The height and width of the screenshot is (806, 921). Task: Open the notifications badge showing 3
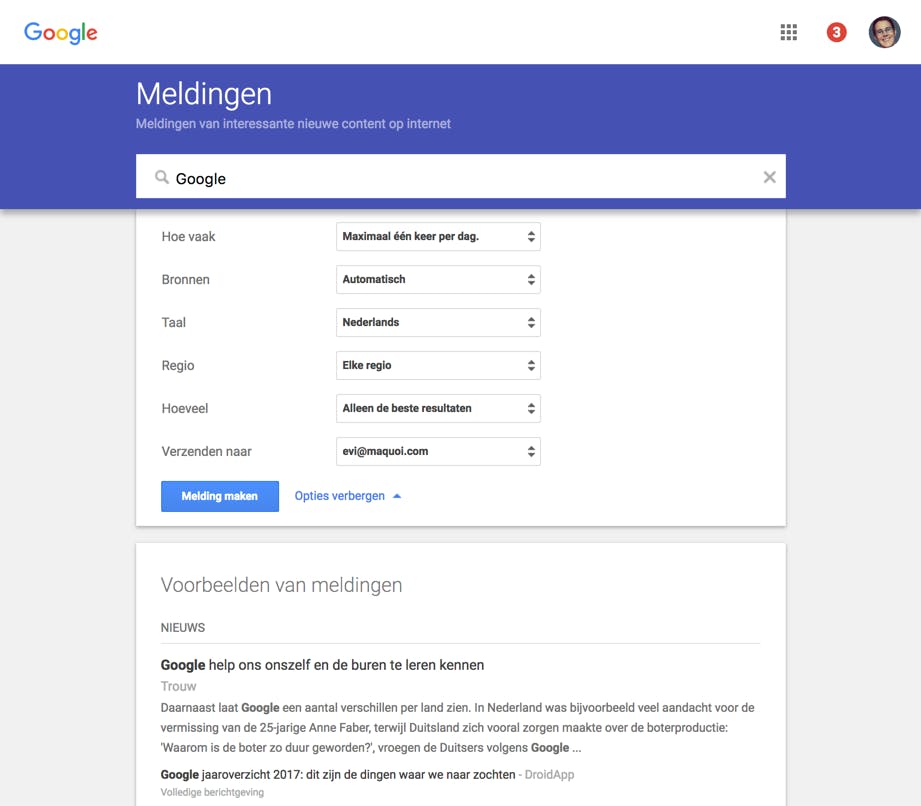click(x=836, y=32)
